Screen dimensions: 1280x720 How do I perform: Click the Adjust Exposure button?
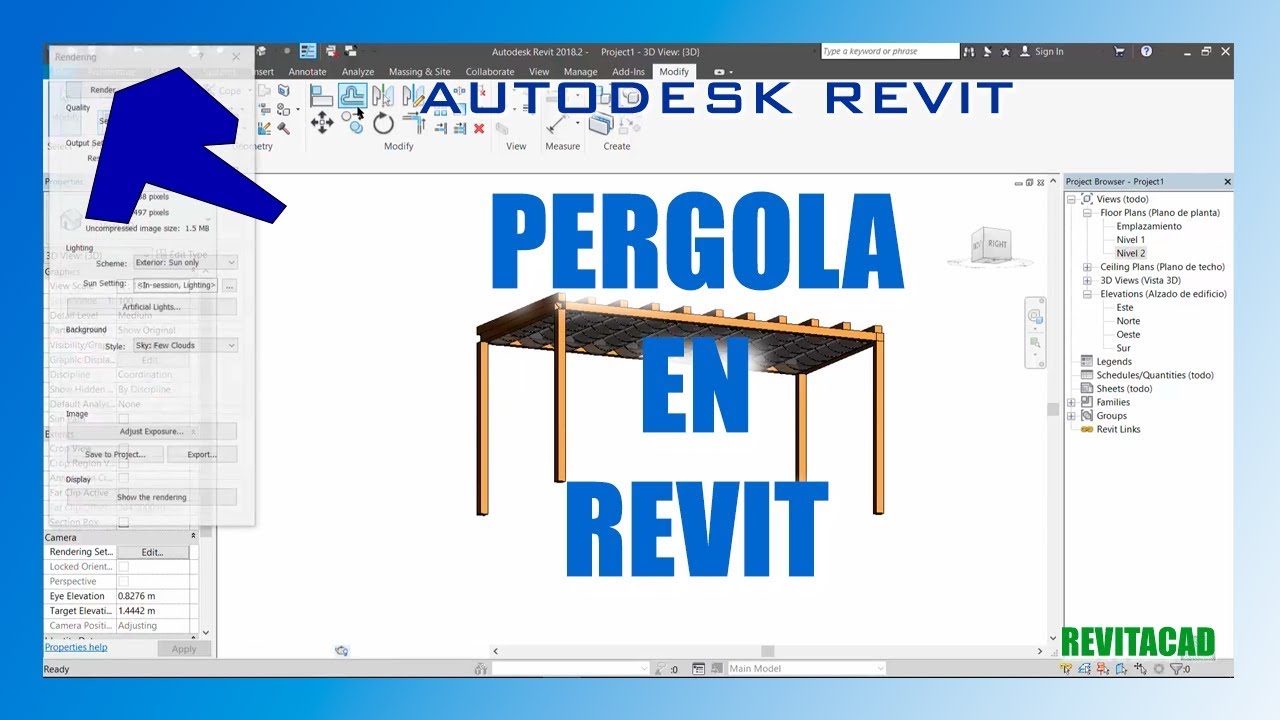pyautogui.click(x=152, y=432)
